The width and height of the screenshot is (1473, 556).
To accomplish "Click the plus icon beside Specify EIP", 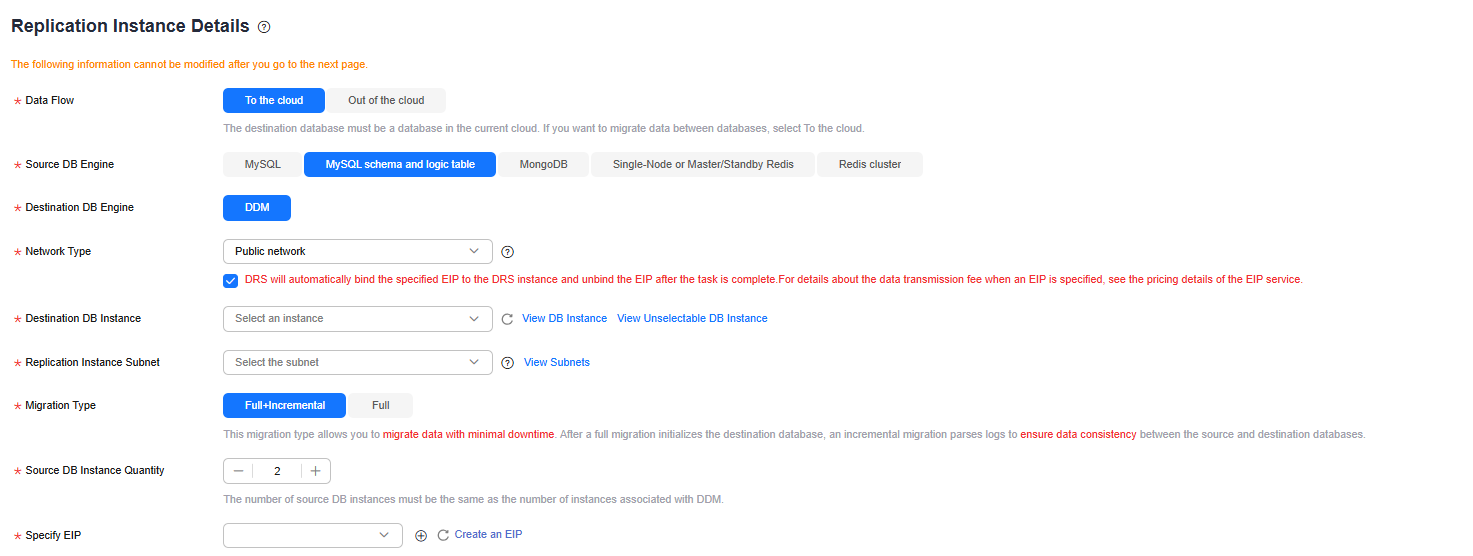I will coord(421,536).
